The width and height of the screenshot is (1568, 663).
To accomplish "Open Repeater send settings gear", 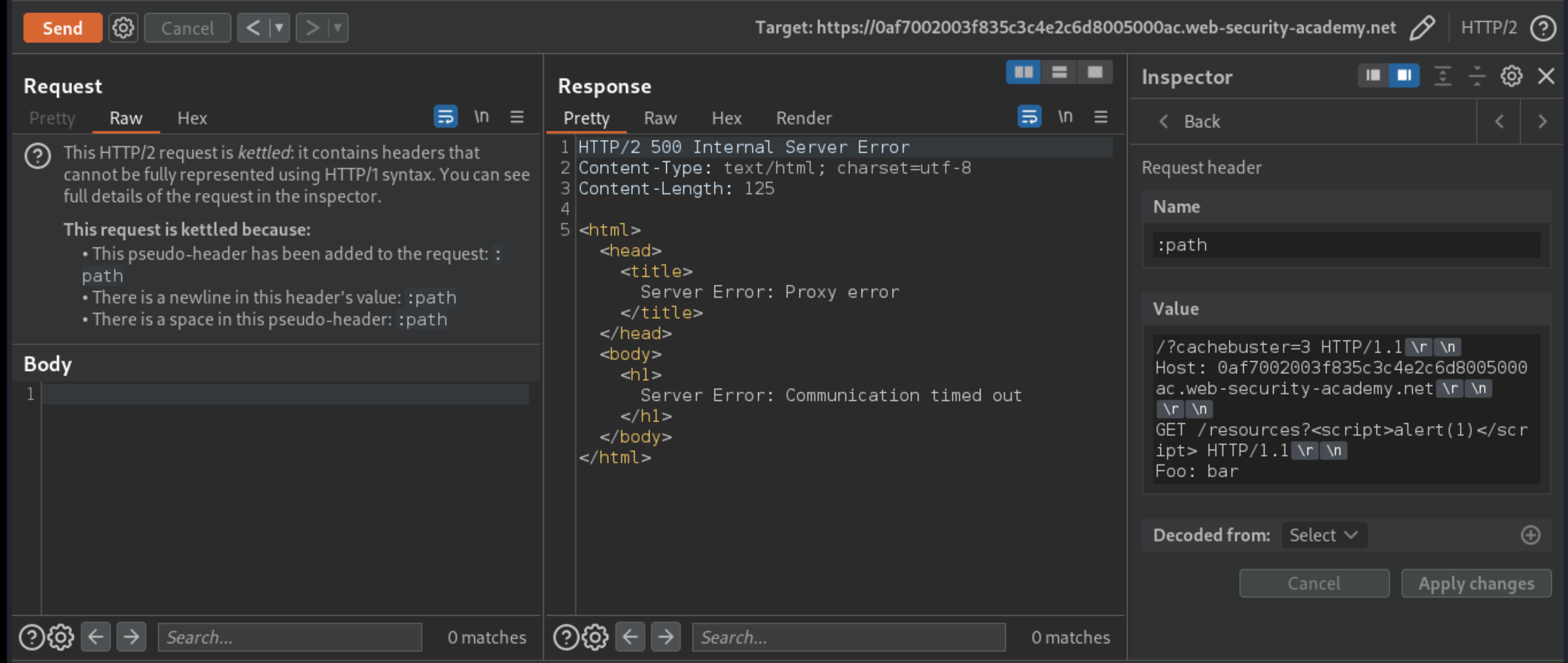I will click(124, 28).
